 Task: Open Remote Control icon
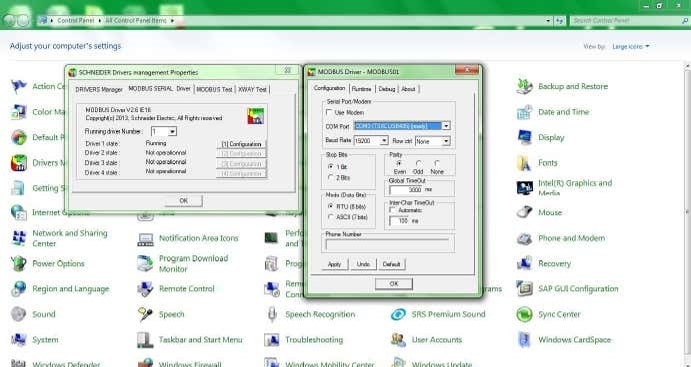click(x=145, y=289)
